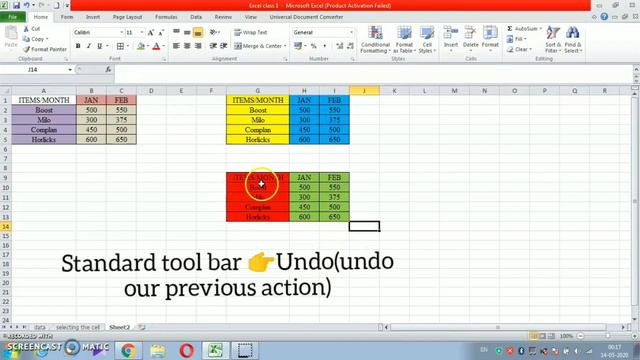The width and height of the screenshot is (640, 360).
Task: Toggle Italic formatting
Action: click(x=89, y=46)
